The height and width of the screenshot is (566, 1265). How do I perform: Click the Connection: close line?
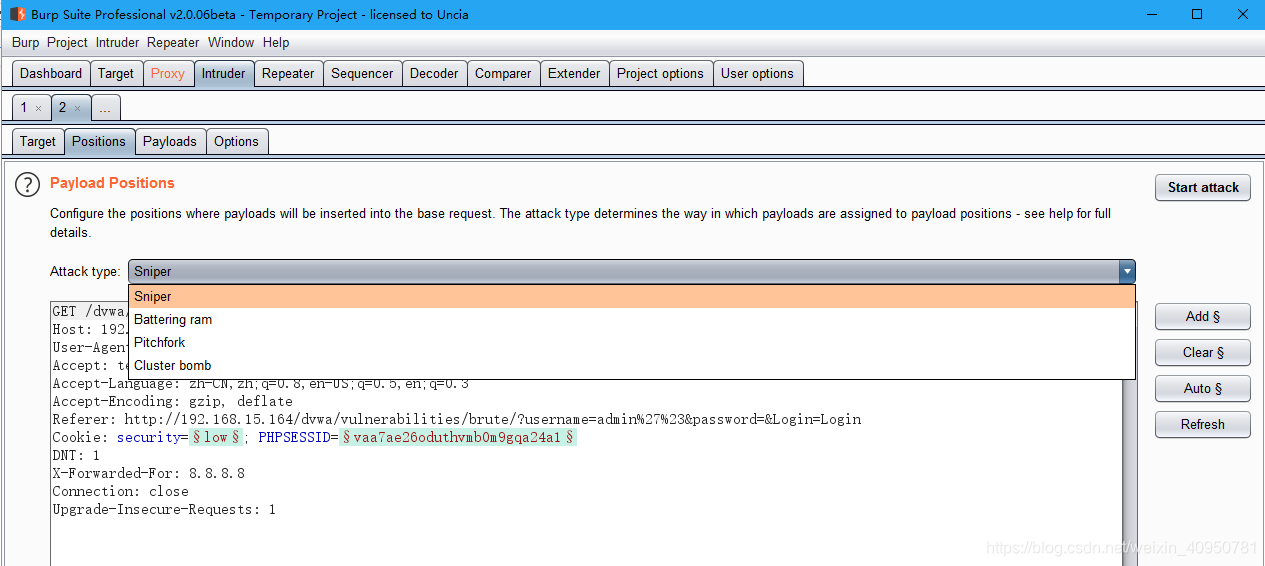point(120,491)
